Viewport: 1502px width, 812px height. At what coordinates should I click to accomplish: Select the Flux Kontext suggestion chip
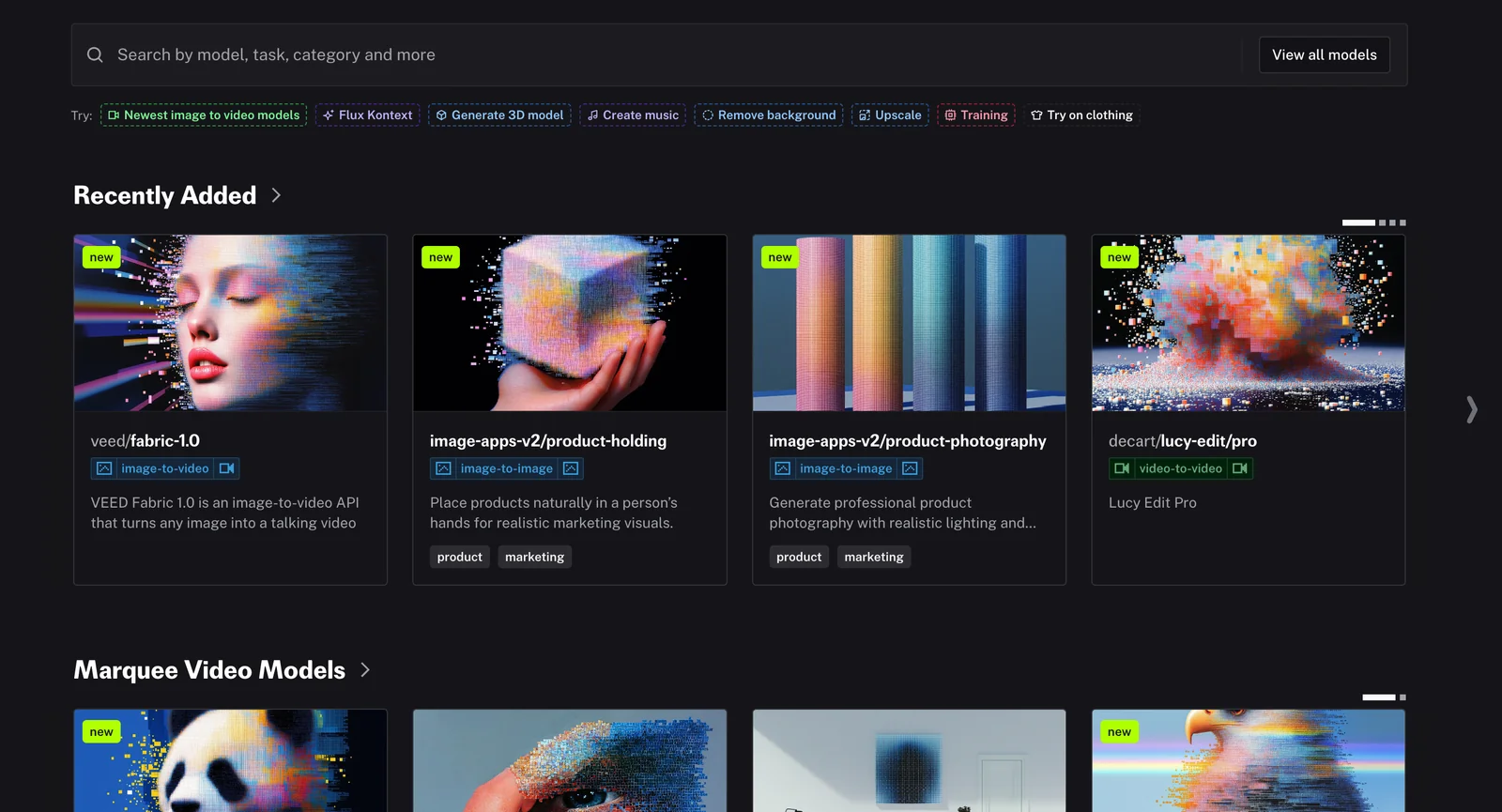point(367,115)
